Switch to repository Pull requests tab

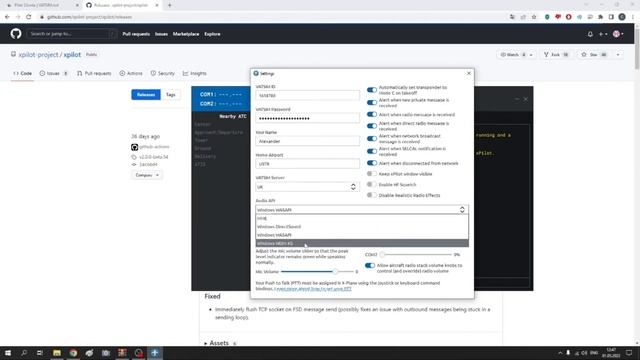[x=94, y=73]
